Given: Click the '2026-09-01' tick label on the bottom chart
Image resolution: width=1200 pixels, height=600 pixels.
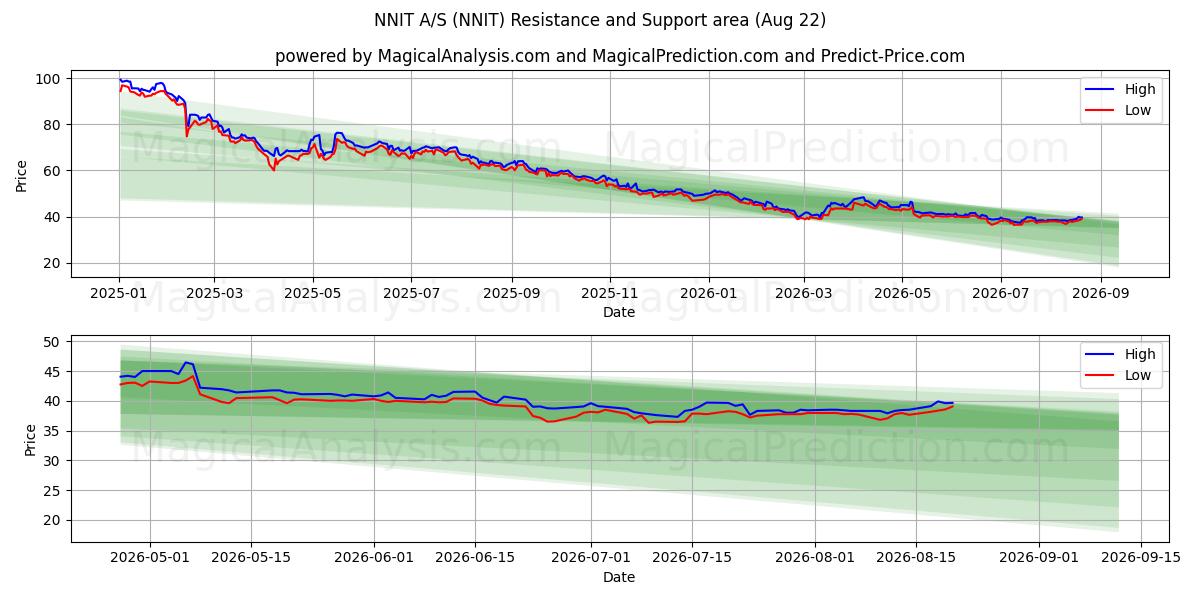Looking at the screenshot, I should [x=1038, y=558].
